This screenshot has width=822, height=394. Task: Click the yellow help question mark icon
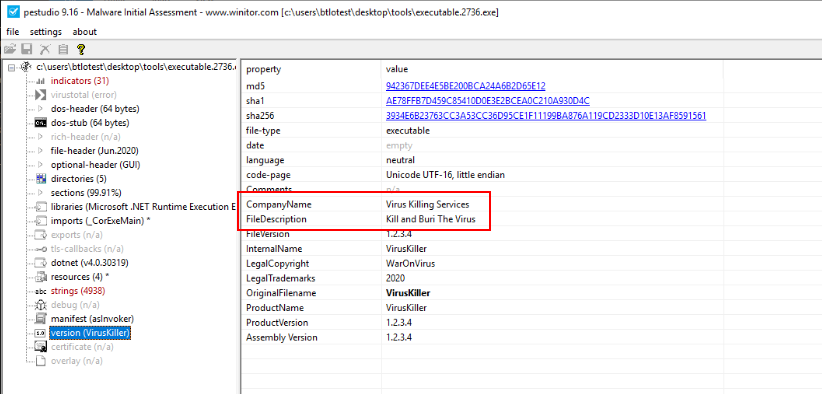click(80, 49)
